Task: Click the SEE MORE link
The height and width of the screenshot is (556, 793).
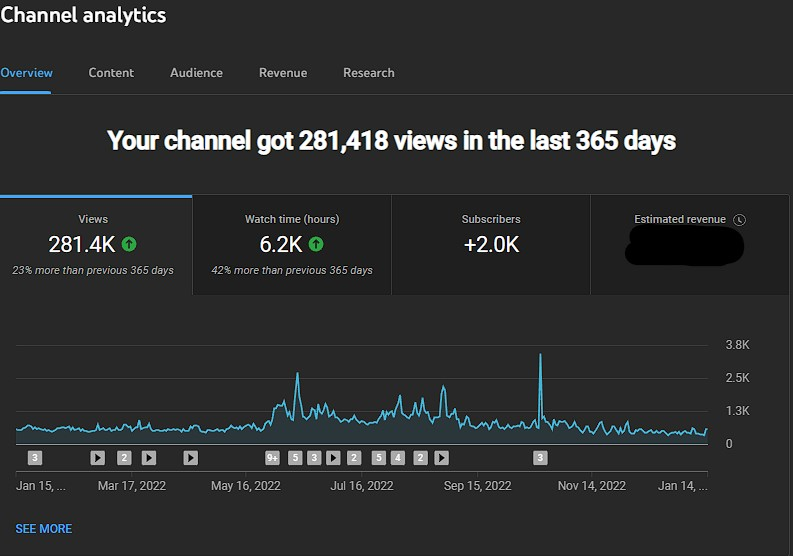Action: click(x=43, y=529)
